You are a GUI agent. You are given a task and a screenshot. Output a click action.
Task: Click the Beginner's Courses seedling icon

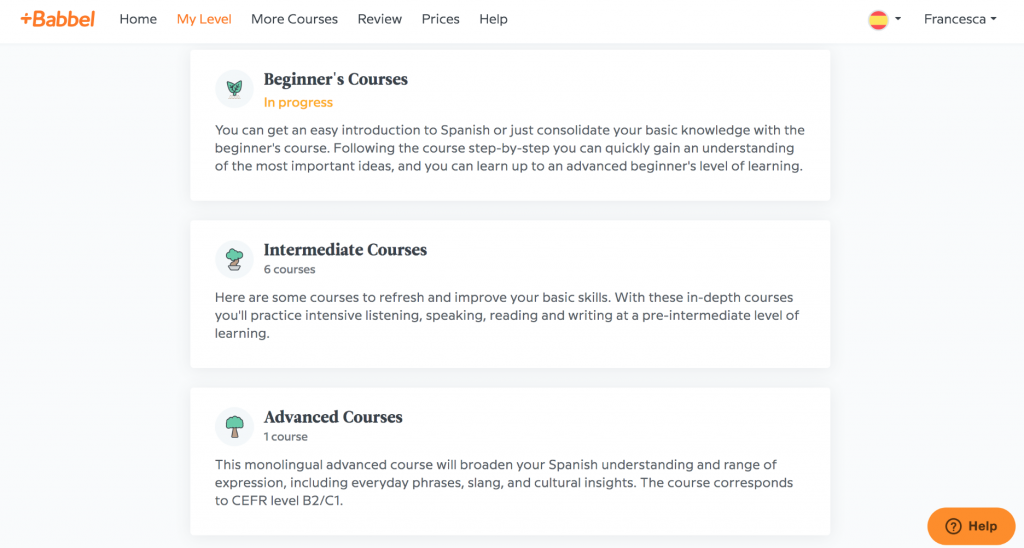point(234,89)
